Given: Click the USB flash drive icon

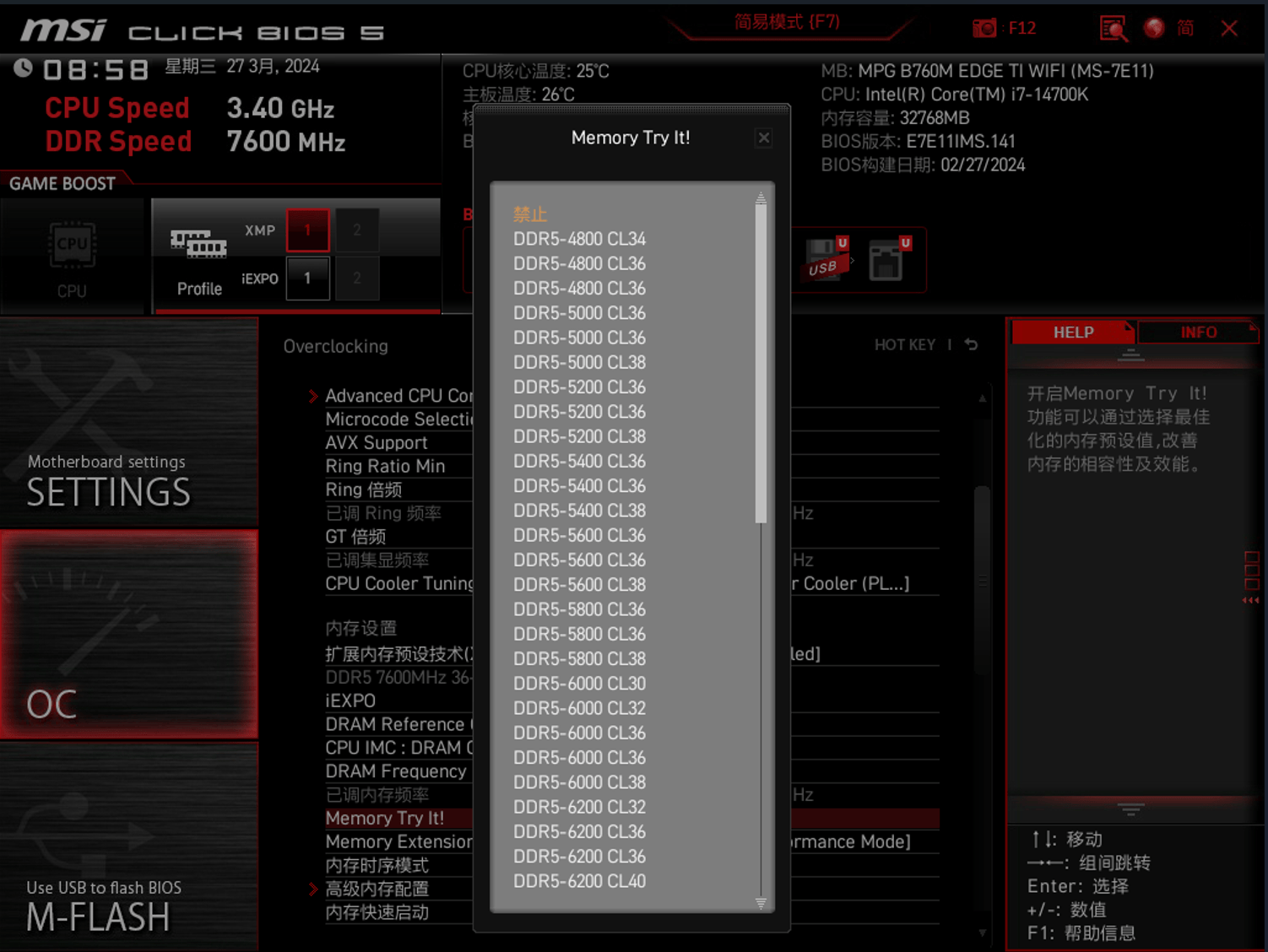Looking at the screenshot, I should click(823, 257).
